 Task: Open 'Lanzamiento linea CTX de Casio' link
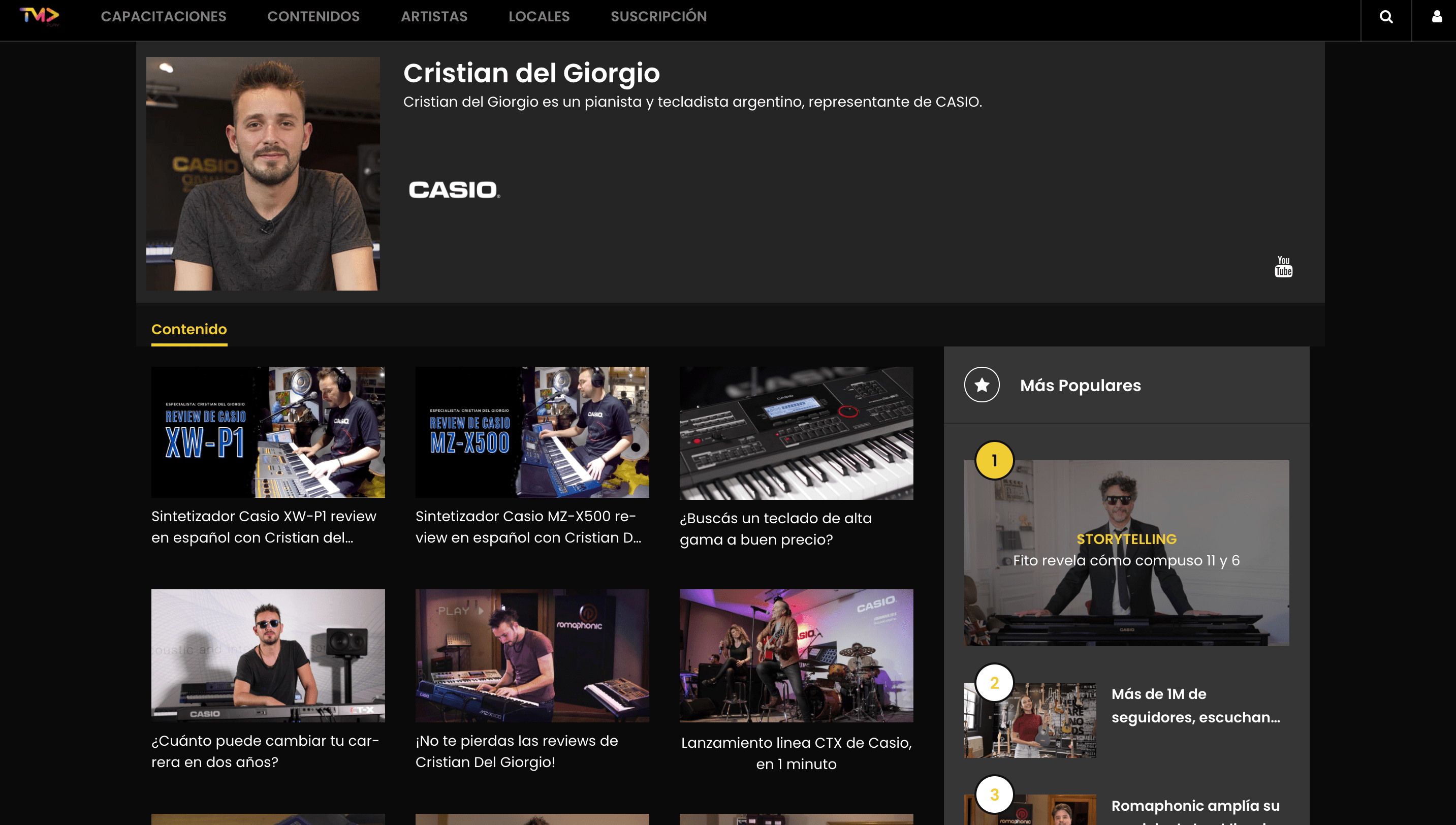click(796, 753)
